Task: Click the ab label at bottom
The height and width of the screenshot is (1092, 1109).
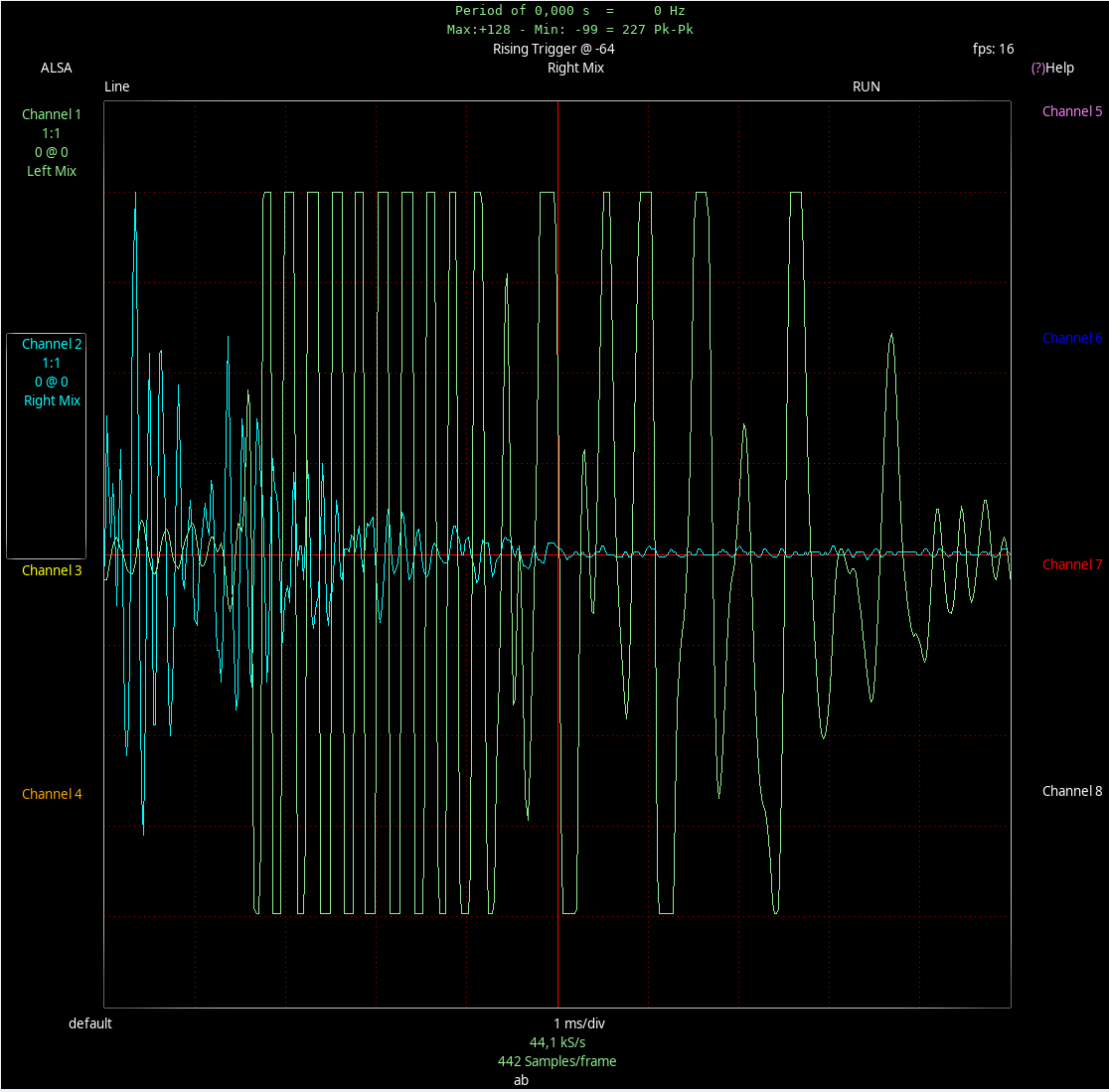Action: click(x=522, y=1081)
